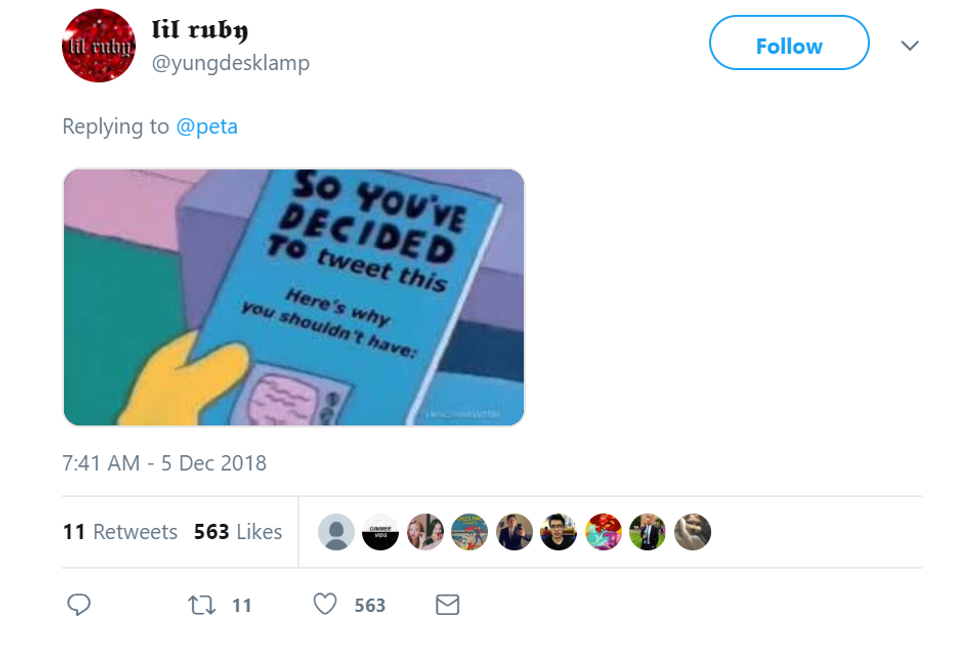Click the mirror selfie in suit avatar
Screen dimensions: 980x658
coord(514,532)
